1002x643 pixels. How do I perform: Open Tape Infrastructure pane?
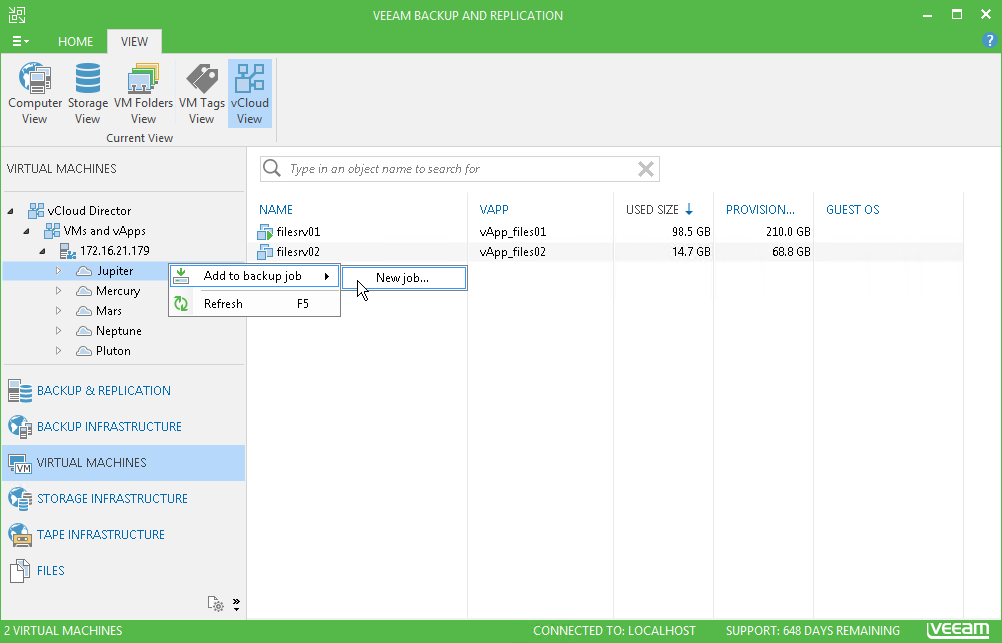[x=123, y=534]
